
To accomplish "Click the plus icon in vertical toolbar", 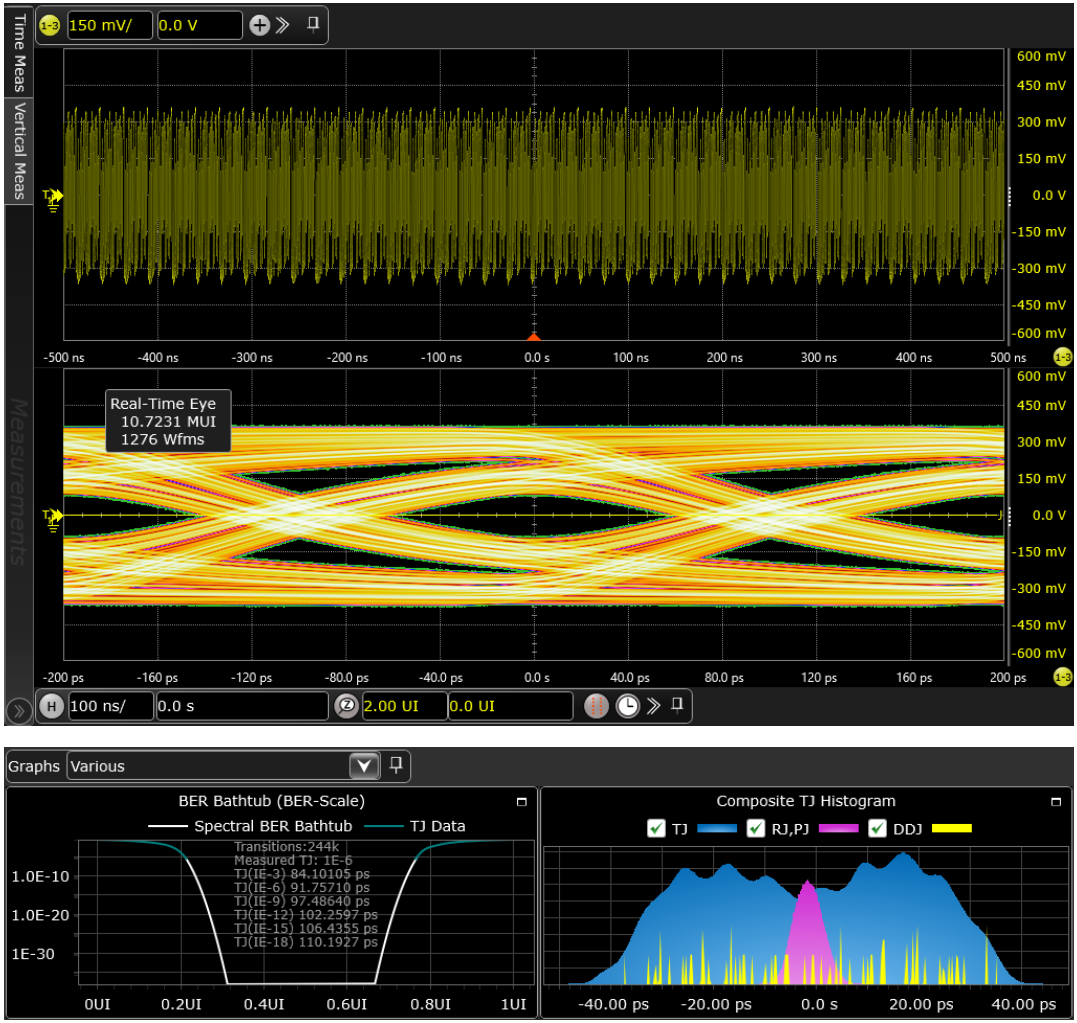I will click(x=259, y=25).
